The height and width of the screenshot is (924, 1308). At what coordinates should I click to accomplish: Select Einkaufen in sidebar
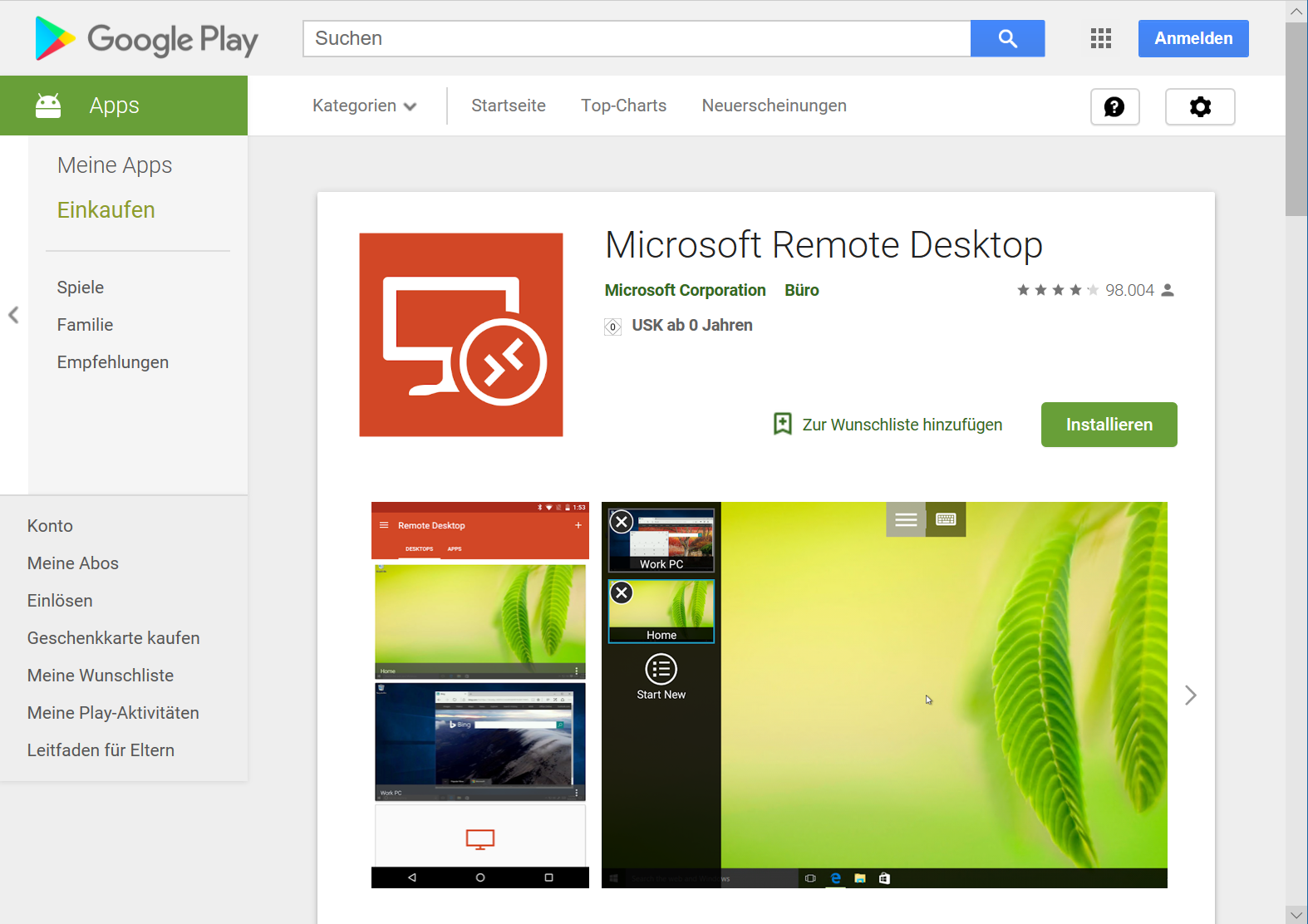[x=106, y=209]
